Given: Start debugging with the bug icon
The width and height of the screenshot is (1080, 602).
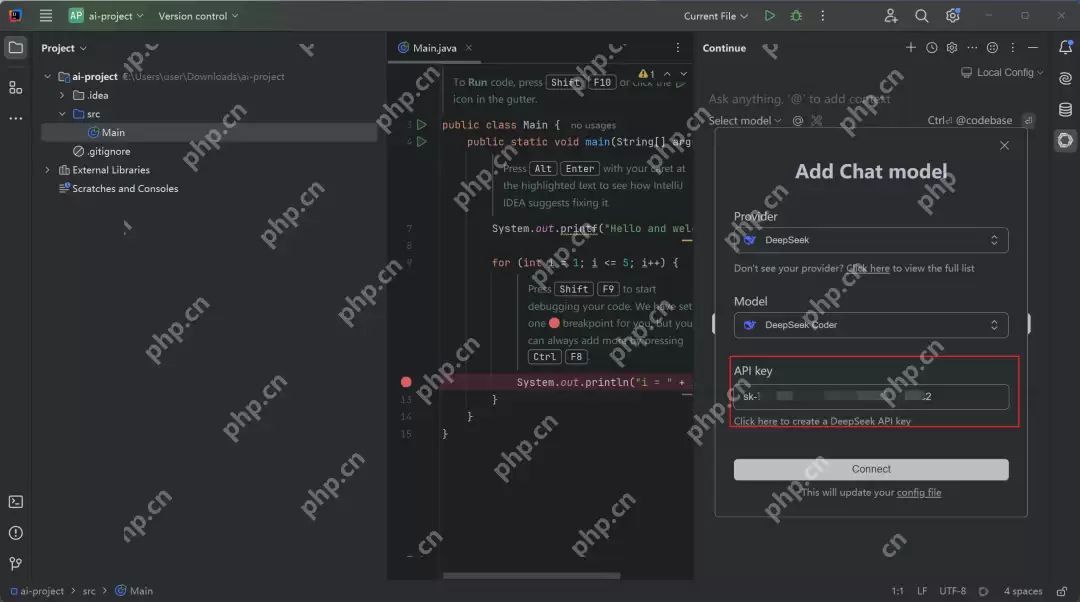Looking at the screenshot, I should pos(796,16).
